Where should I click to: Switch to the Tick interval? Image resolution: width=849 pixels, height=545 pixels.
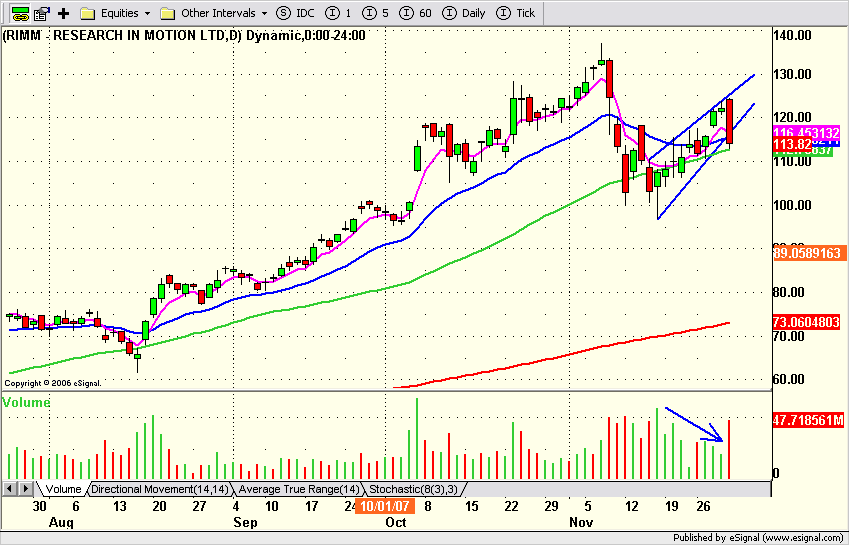coord(516,13)
